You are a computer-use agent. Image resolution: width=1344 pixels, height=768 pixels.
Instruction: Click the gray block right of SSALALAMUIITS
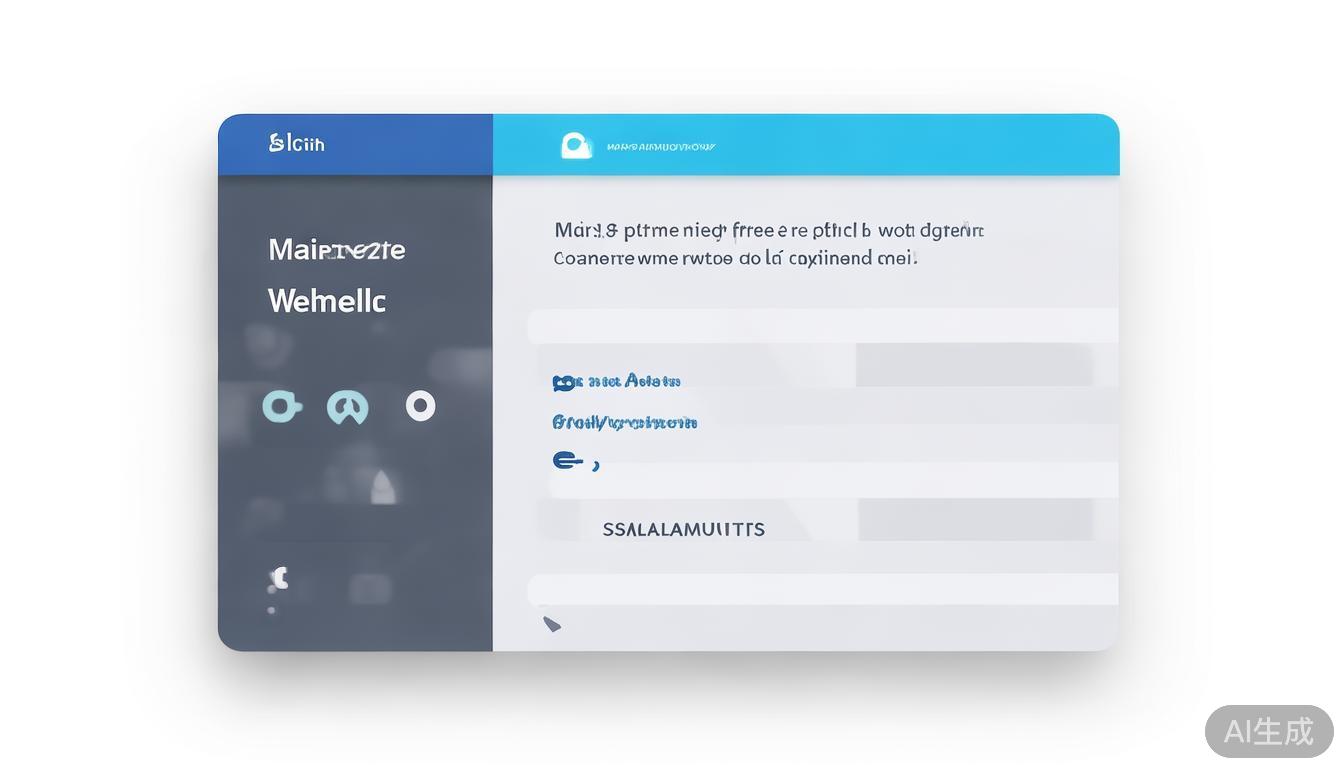coord(975,520)
